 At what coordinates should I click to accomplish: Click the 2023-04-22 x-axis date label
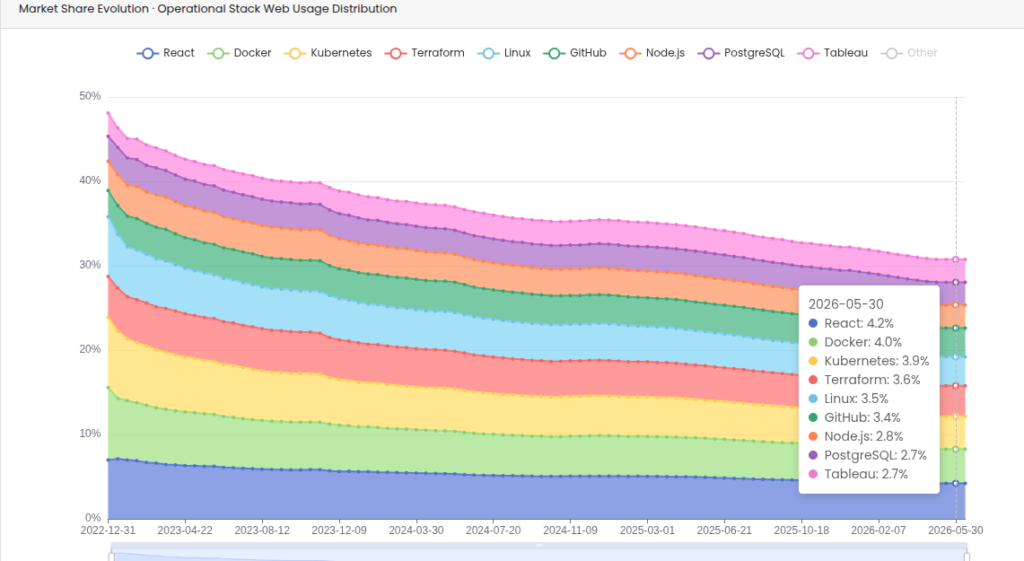point(185,530)
